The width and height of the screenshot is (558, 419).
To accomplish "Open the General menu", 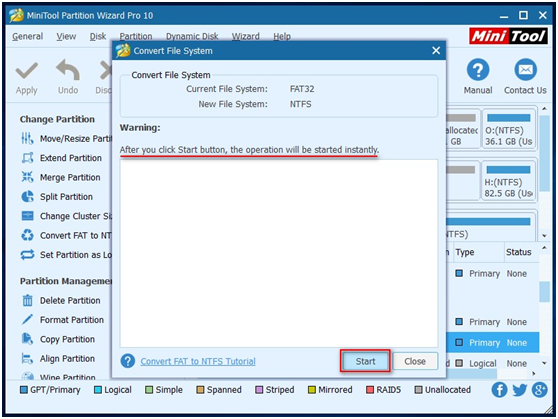I will click(27, 36).
